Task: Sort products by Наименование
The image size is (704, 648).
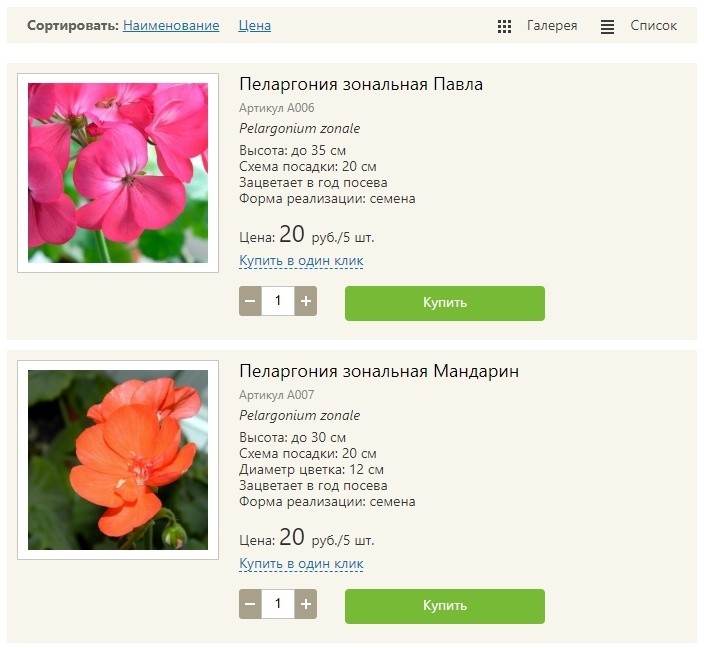Action: (171, 25)
